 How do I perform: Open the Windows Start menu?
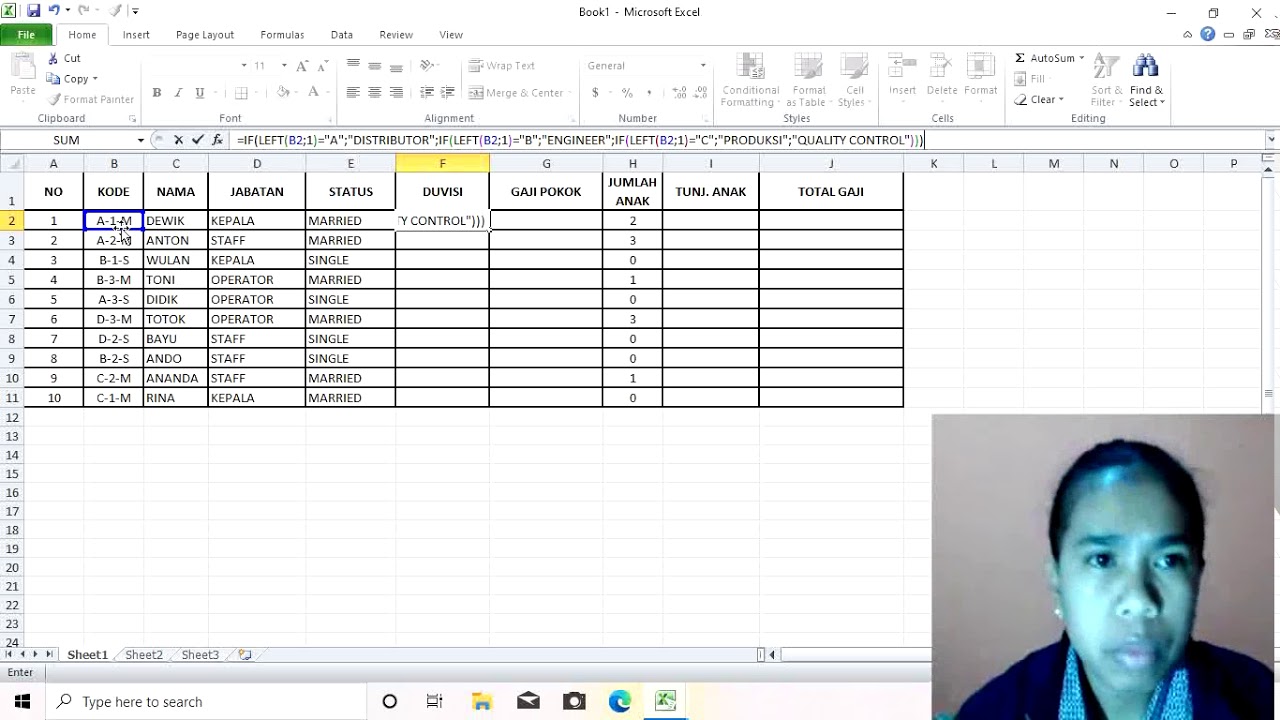click(x=23, y=702)
